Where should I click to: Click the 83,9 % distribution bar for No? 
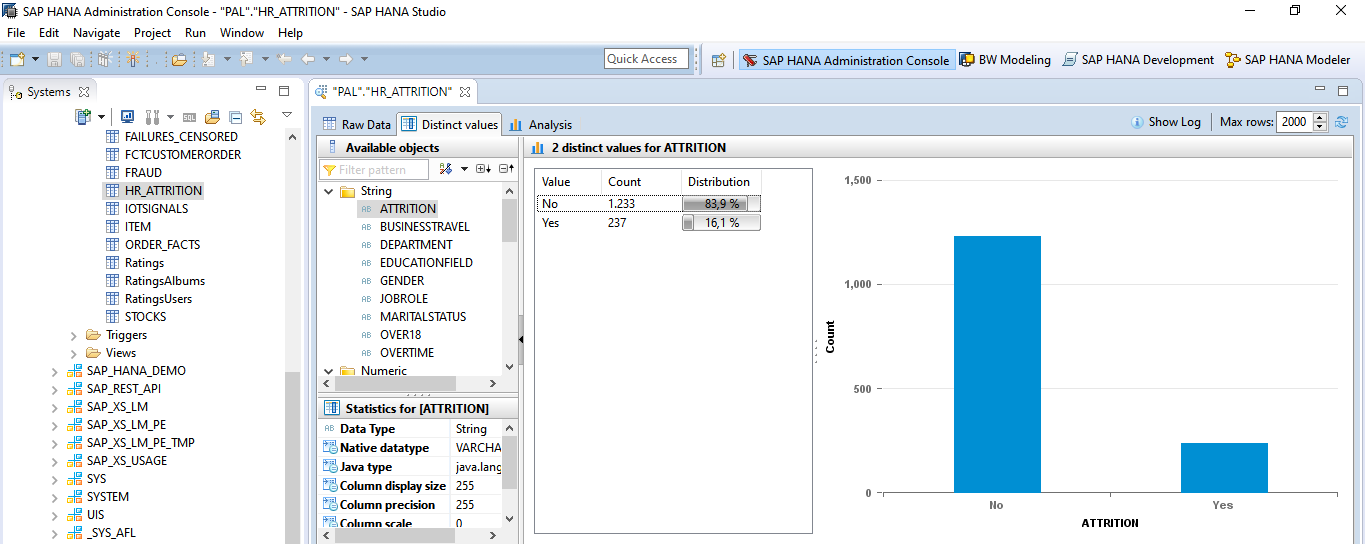point(721,204)
